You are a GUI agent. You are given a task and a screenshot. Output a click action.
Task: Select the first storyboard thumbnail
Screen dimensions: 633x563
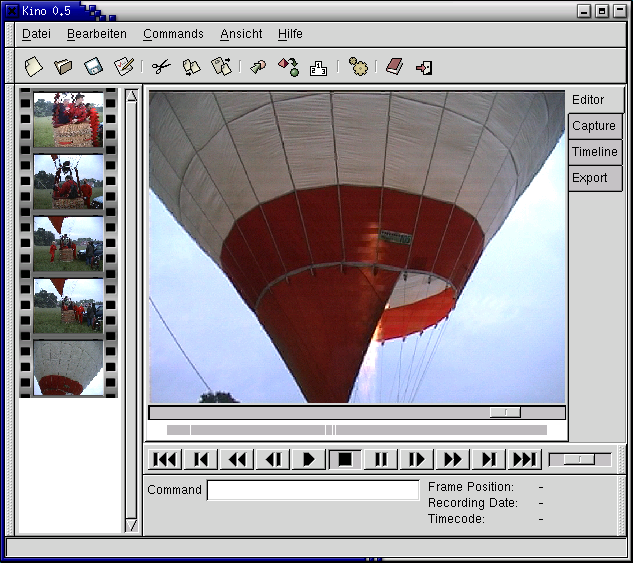68,120
